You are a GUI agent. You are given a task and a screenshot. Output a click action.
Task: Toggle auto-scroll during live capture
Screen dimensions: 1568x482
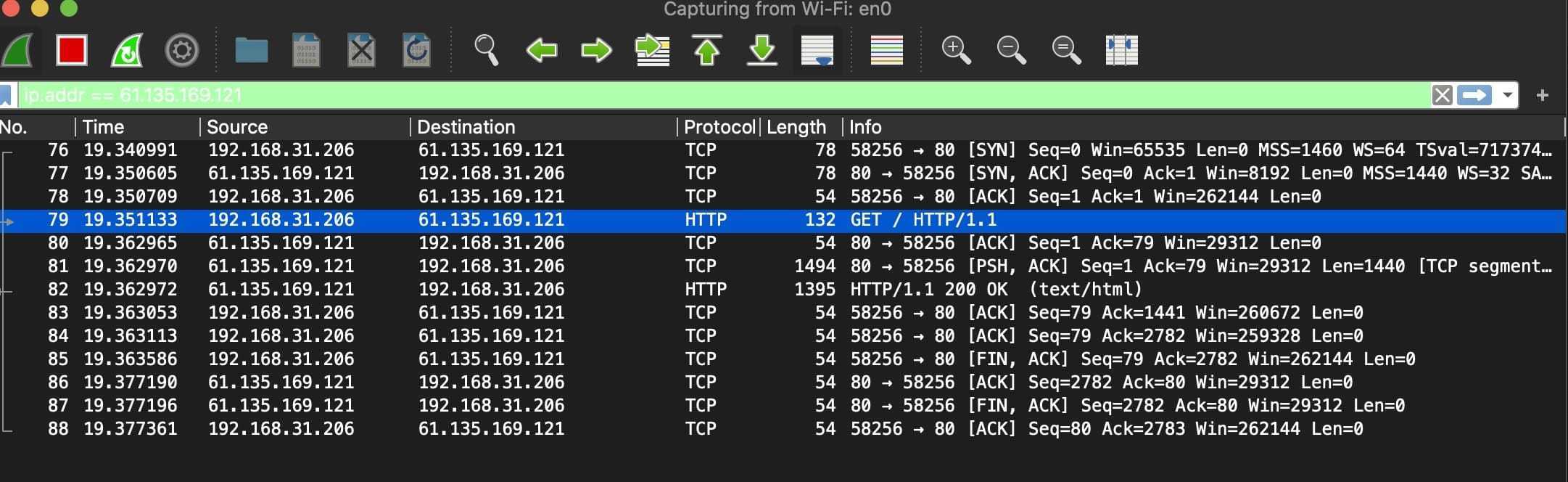coord(817,51)
